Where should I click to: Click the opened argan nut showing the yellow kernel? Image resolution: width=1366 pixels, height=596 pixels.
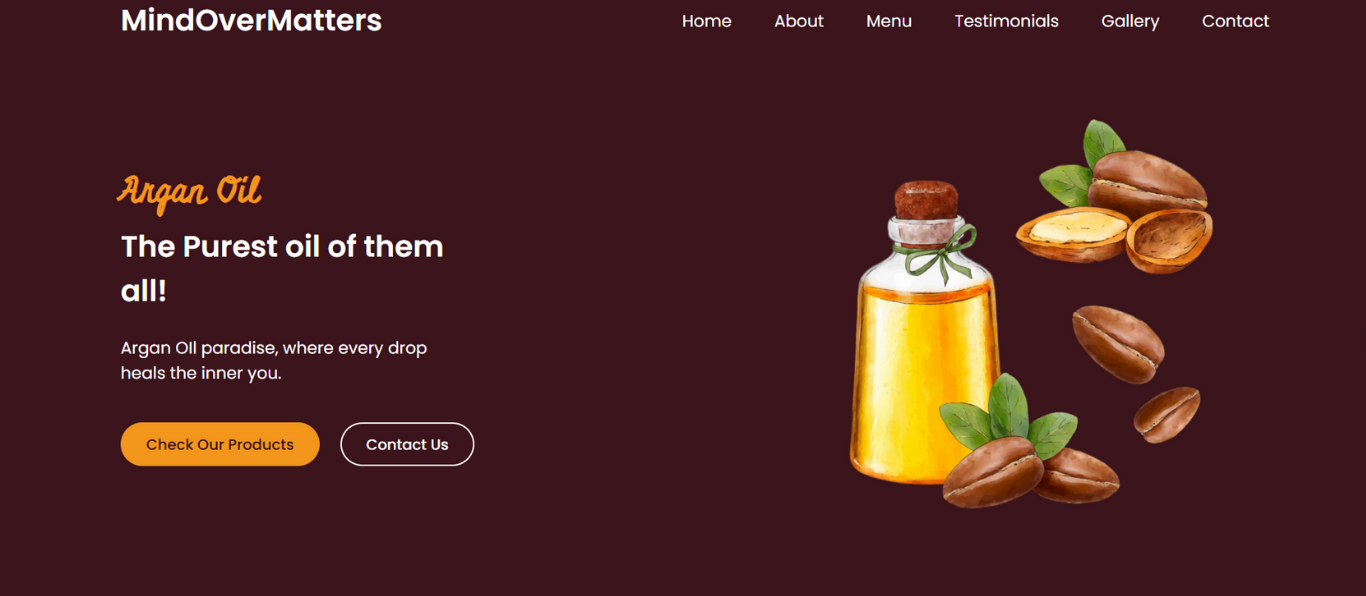point(1073,235)
